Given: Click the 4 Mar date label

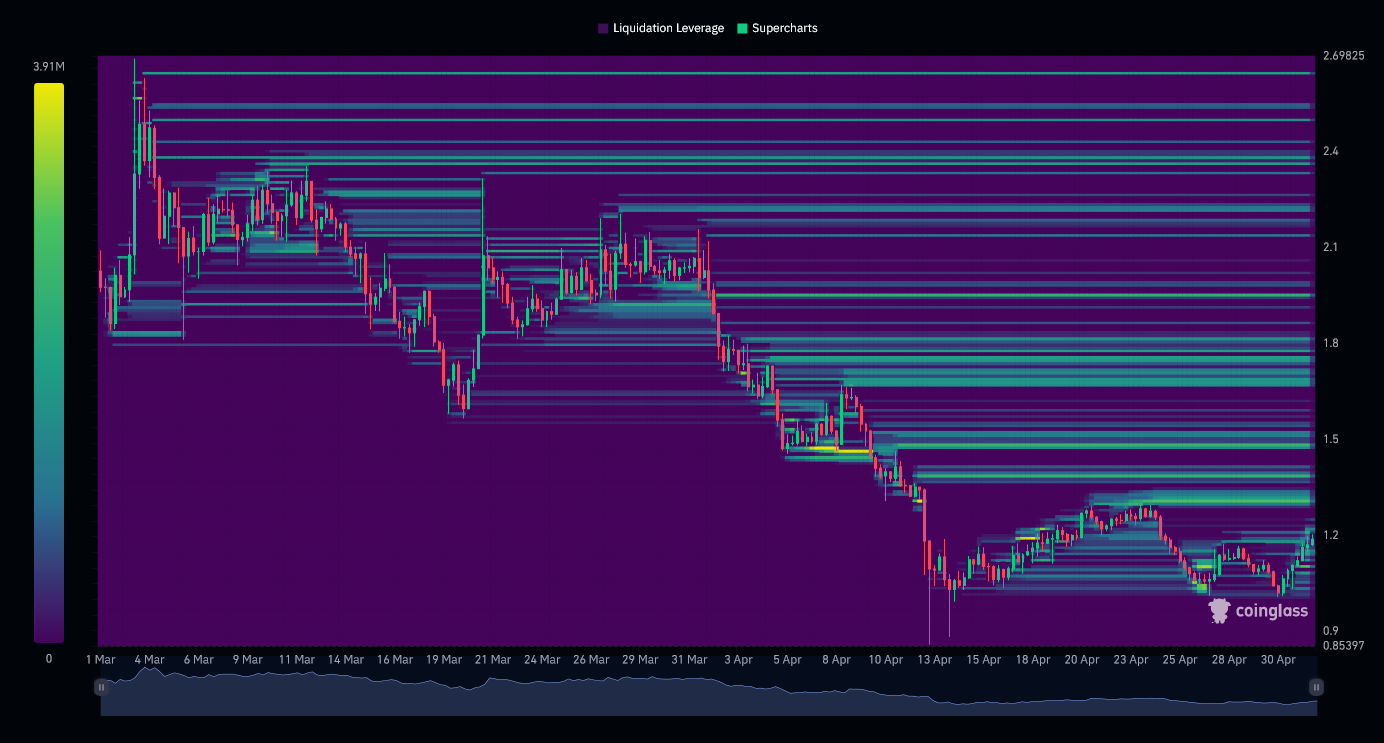Looking at the screenshot, I should tap(149, 660).
